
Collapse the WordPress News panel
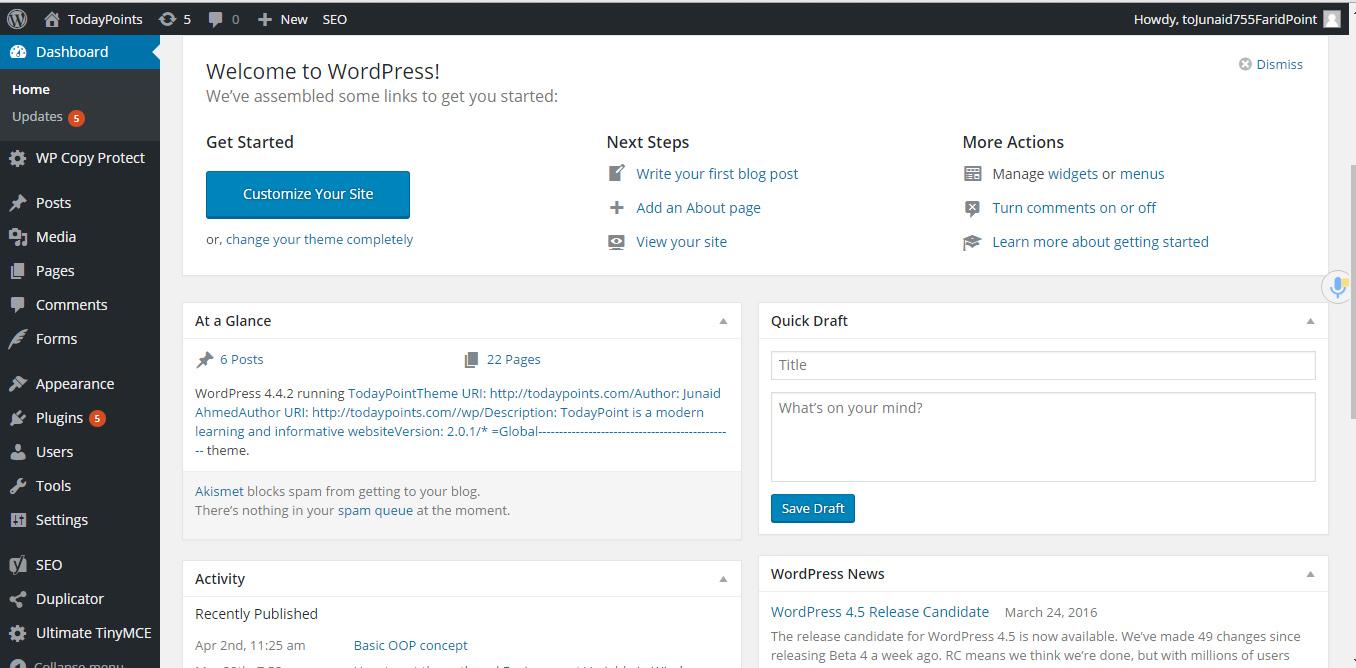point(1310,573)
